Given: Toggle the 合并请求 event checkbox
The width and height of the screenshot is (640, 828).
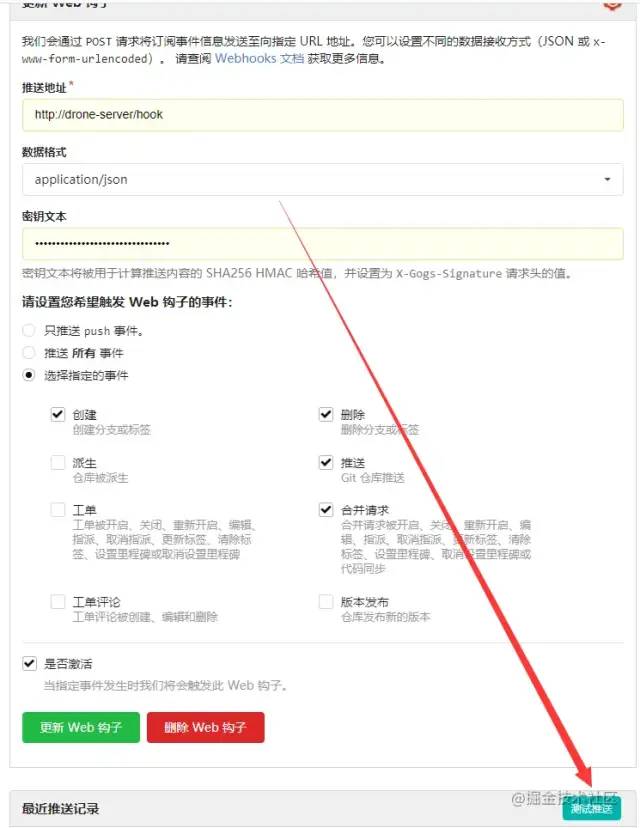Looking at the screenshot, I should [326, 510].
